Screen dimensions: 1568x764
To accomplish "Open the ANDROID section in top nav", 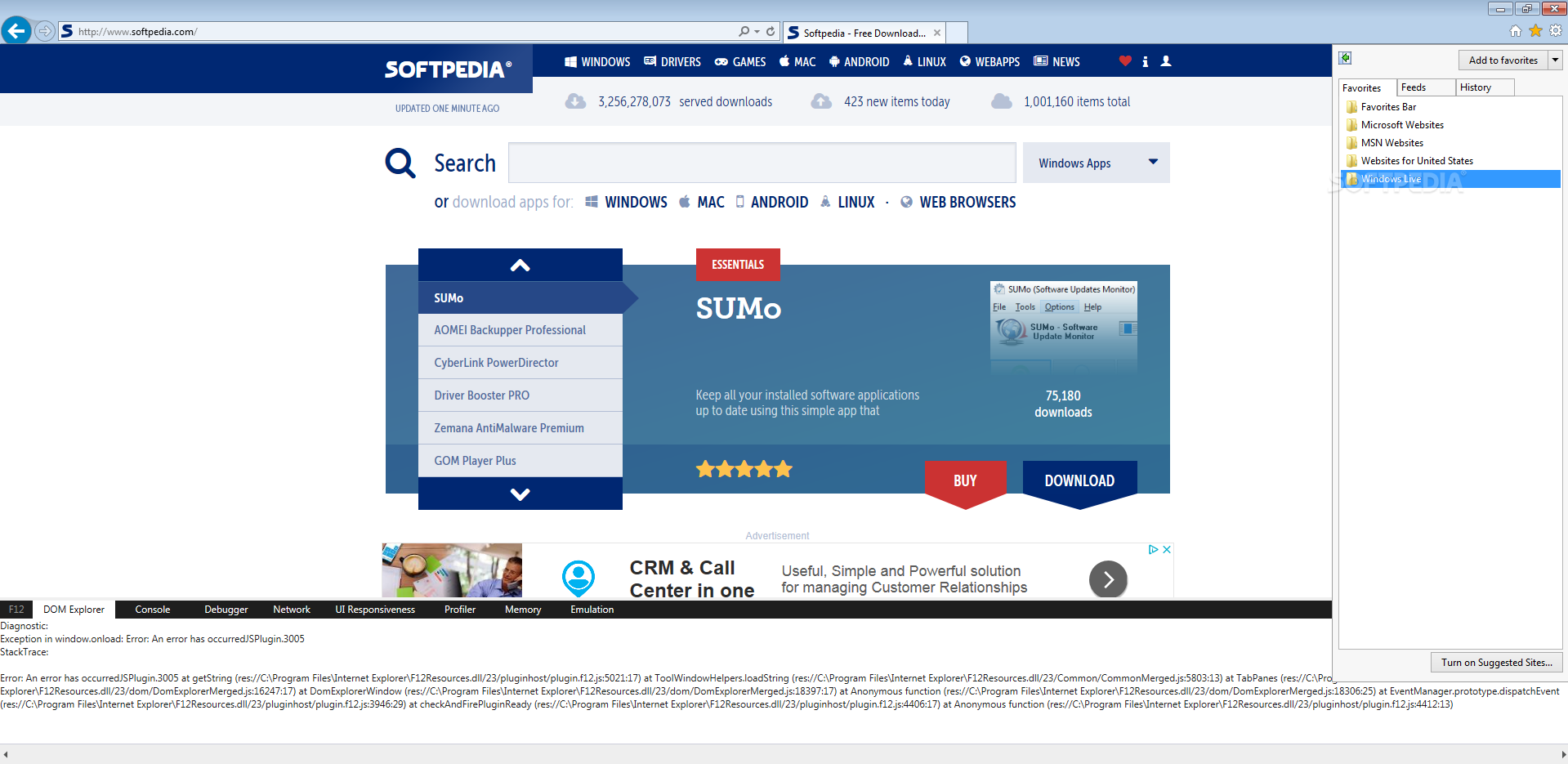I will click(859, 61).
